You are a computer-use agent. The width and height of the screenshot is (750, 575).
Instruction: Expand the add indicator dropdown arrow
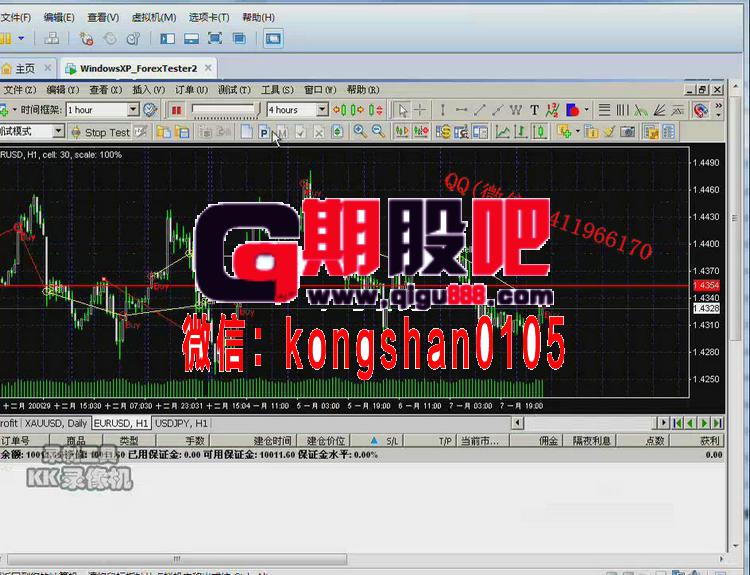pyautogui.click(x=577, y=132)
